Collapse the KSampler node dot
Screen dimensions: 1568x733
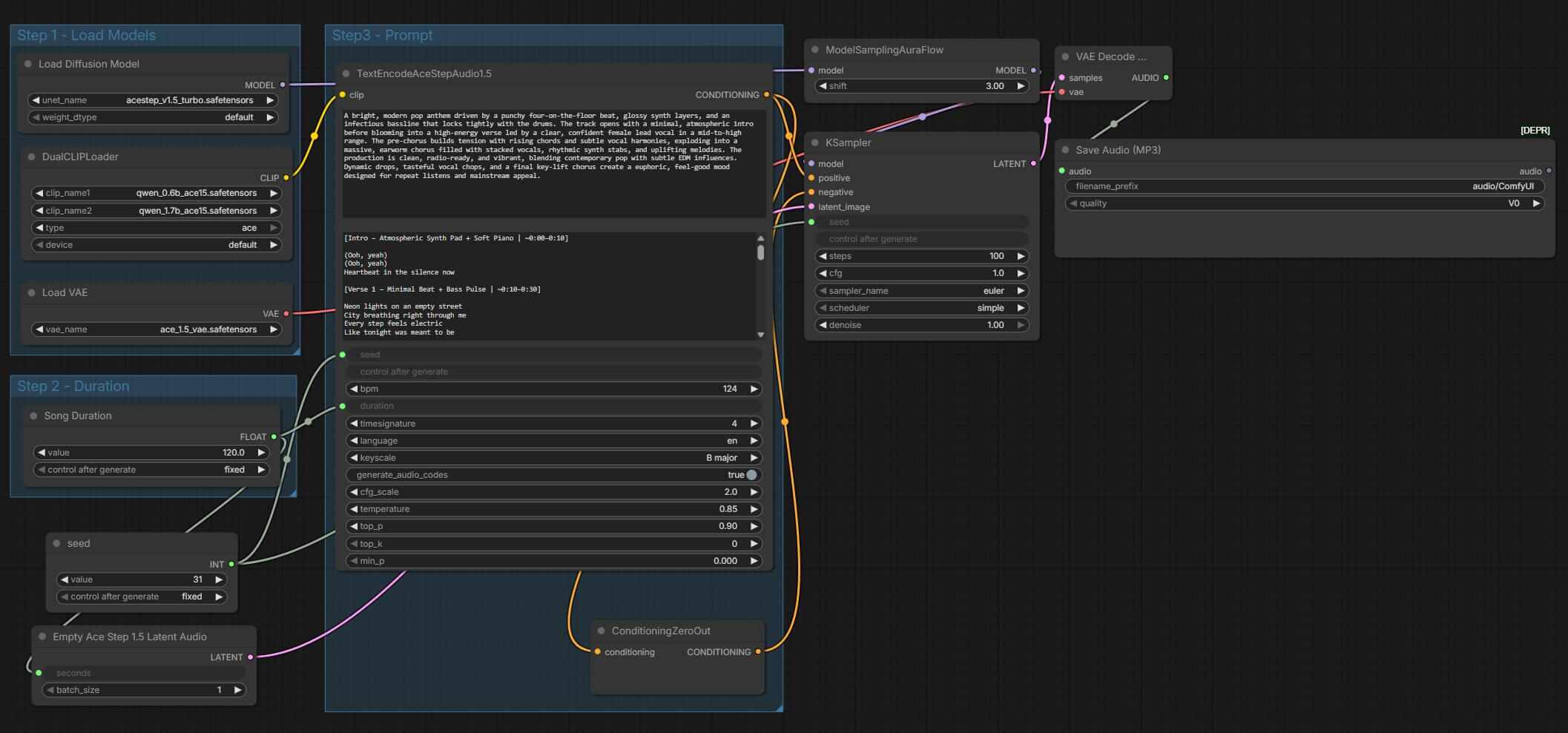pos(815,142)
